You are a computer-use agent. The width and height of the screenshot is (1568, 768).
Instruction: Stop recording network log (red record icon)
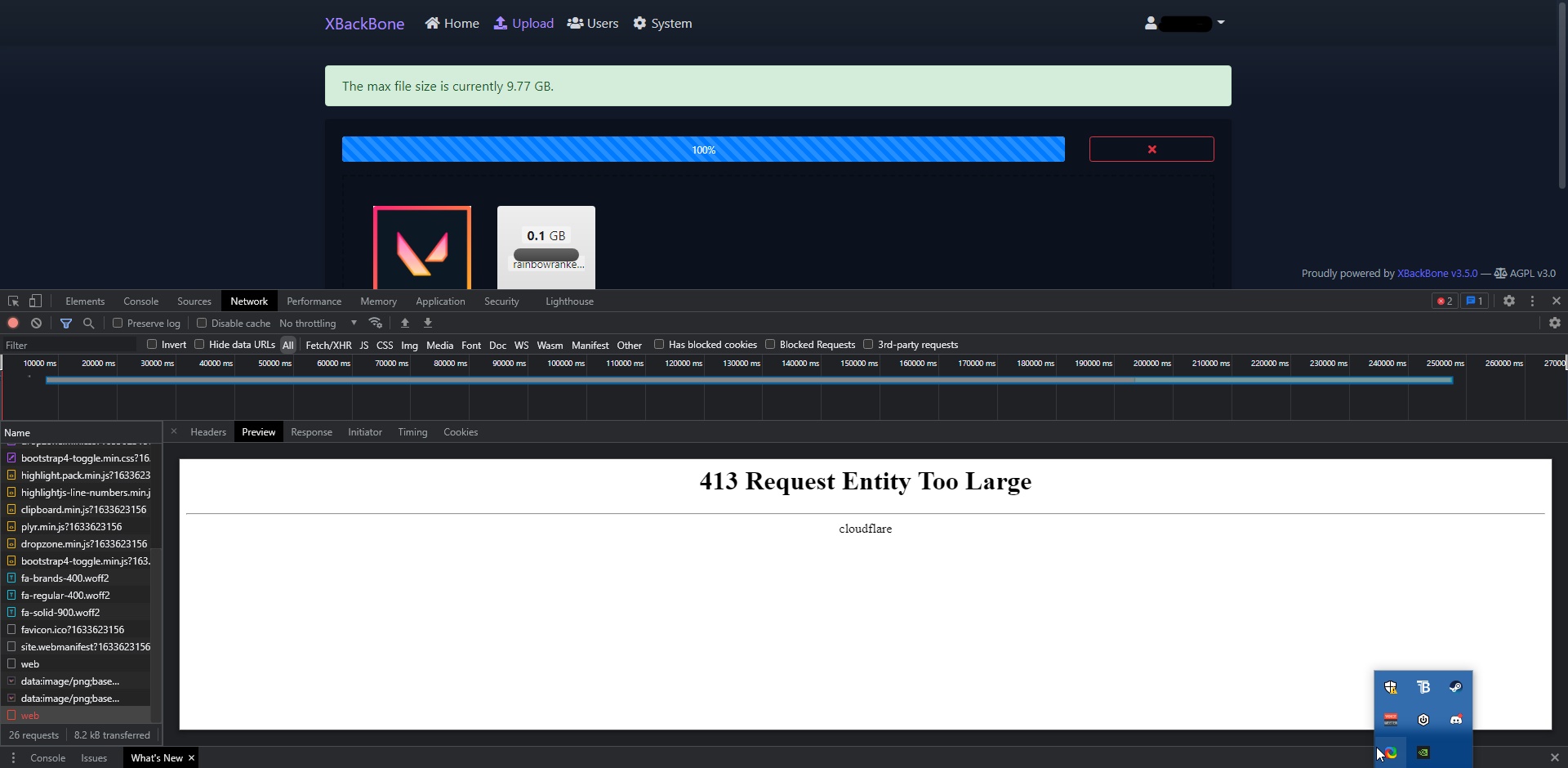pos(12,323)
